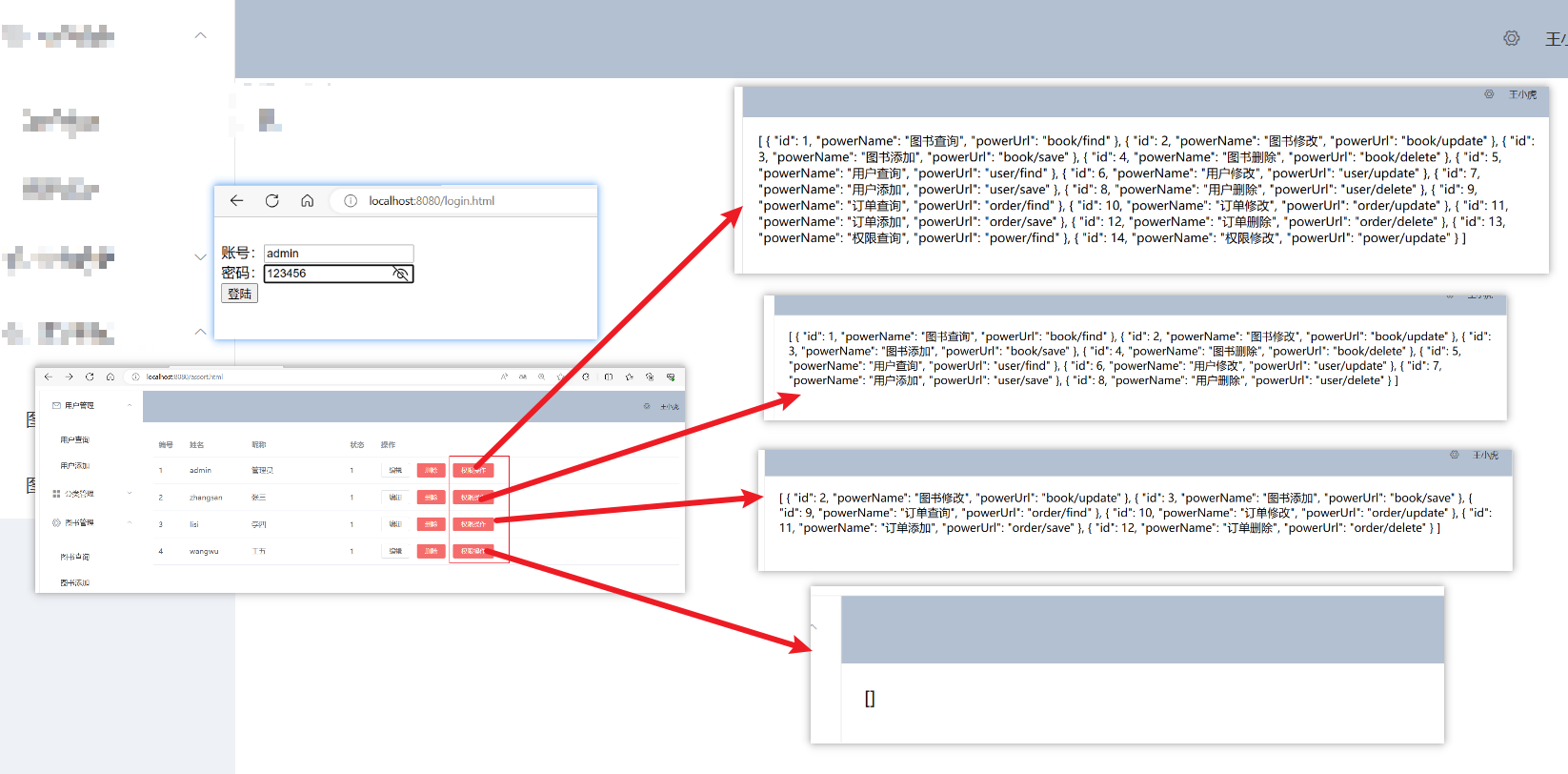Go forward in the user list browser window
Screen dimensions: 1568x774
coord(69,377)
